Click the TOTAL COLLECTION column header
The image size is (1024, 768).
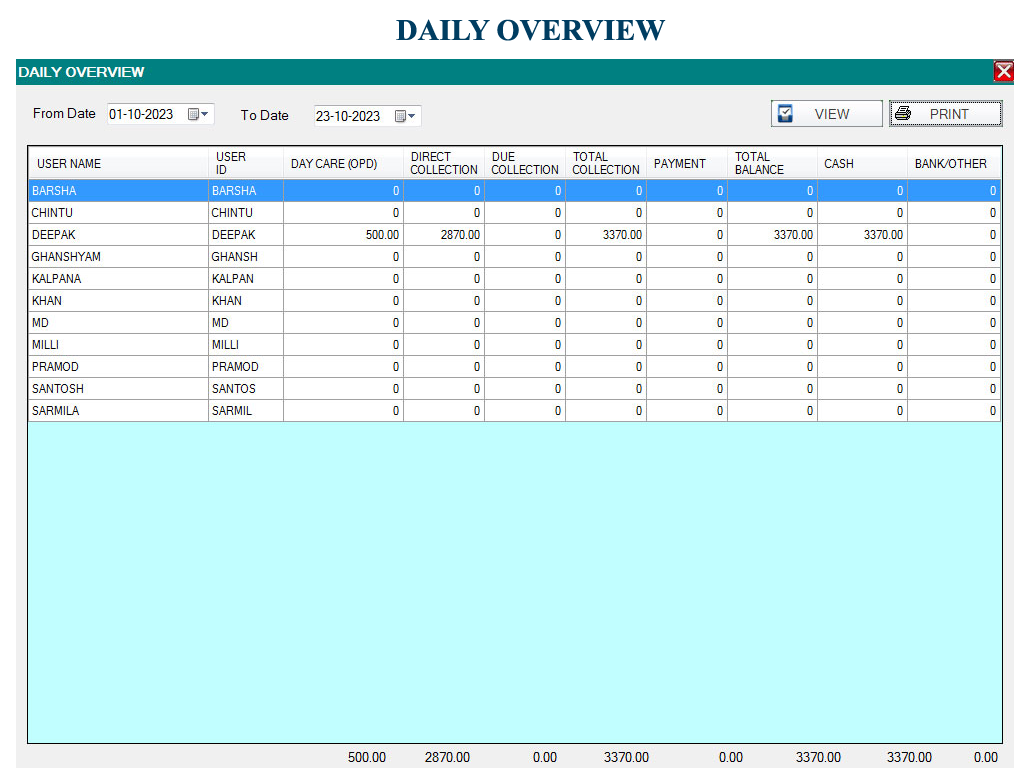(x=605, y=163)
